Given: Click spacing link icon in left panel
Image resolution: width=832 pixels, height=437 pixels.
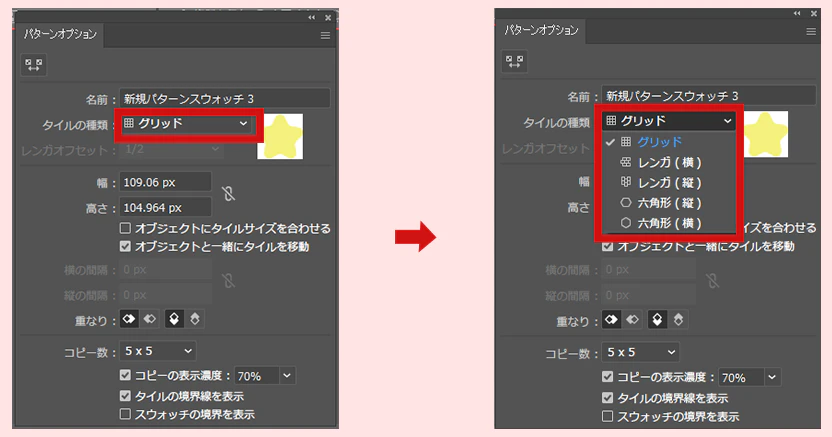Looking at the screenshot, I should (229, 281).
